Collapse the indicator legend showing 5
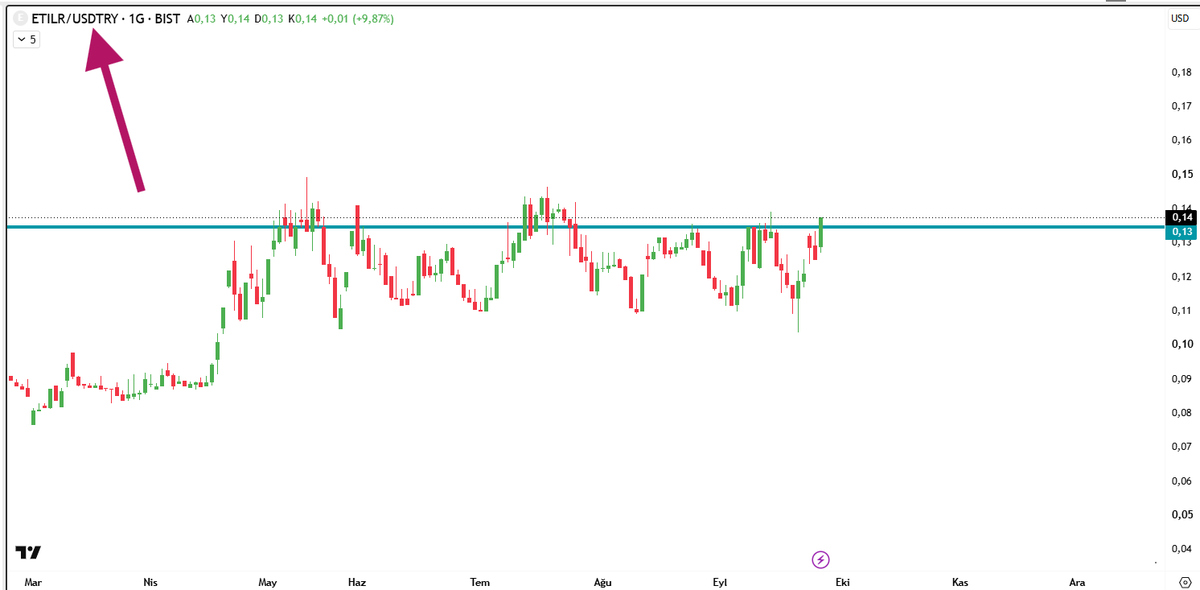Screen dimensions: 1200x590 click(26, 40)
